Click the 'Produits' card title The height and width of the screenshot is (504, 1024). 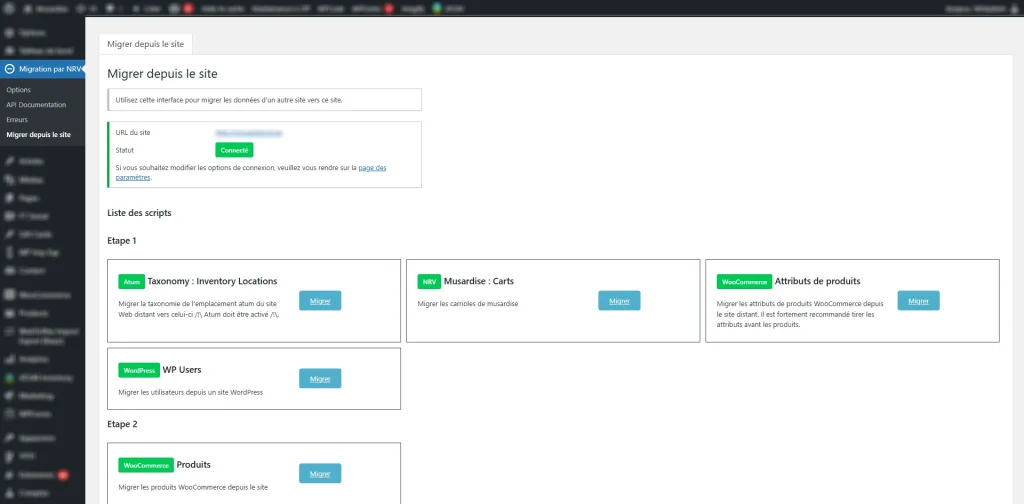(x=193, y=465)
